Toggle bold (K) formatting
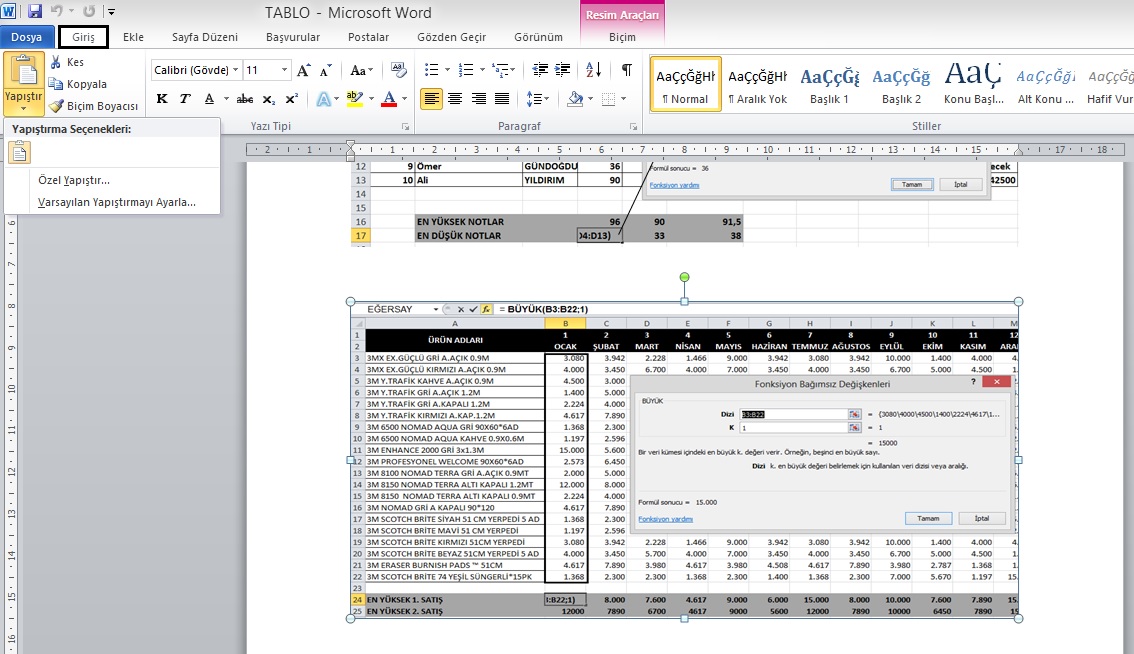1134x654 pixels. (x=162, y=99)
